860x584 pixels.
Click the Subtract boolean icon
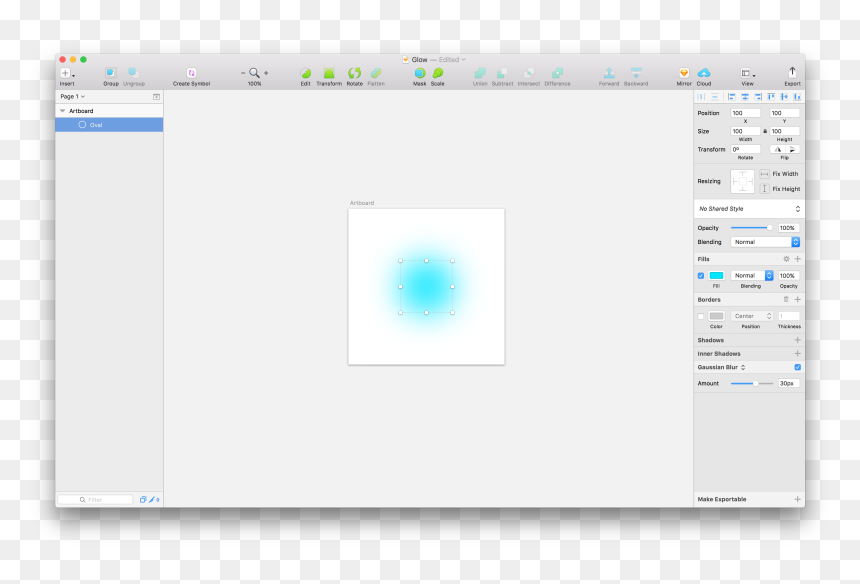pos(502,73)
